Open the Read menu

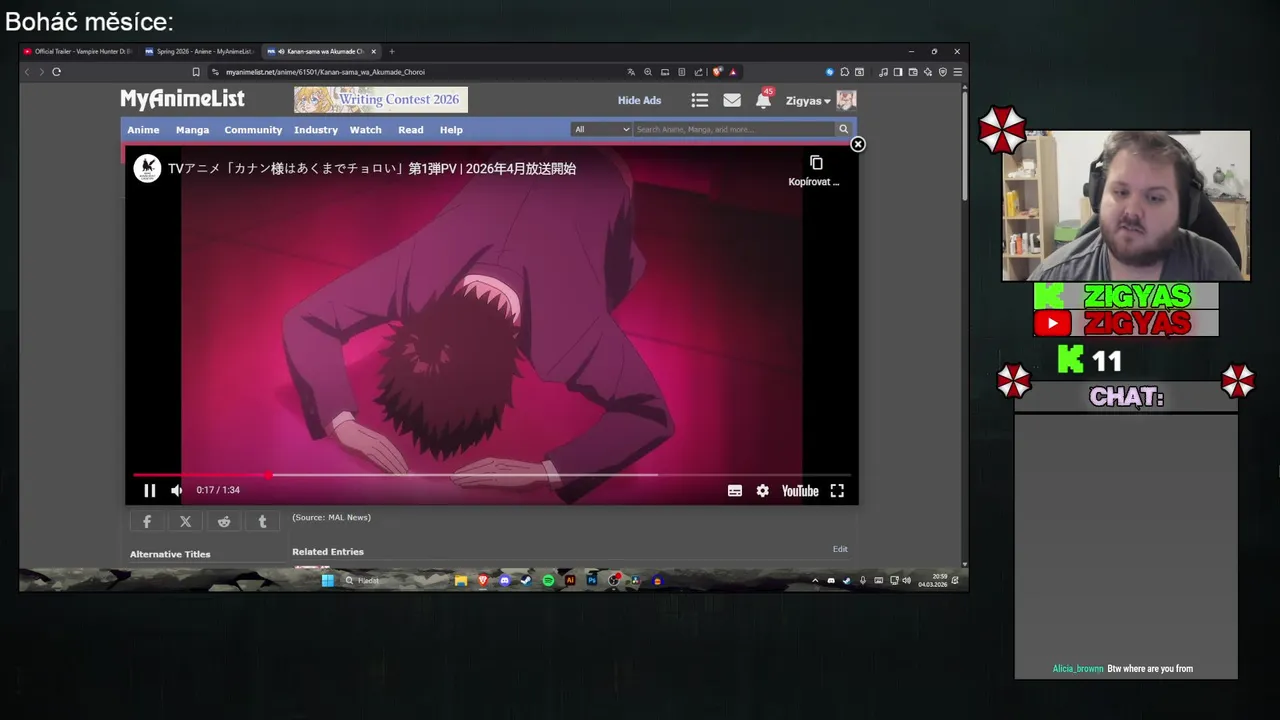tap(411, 130)
